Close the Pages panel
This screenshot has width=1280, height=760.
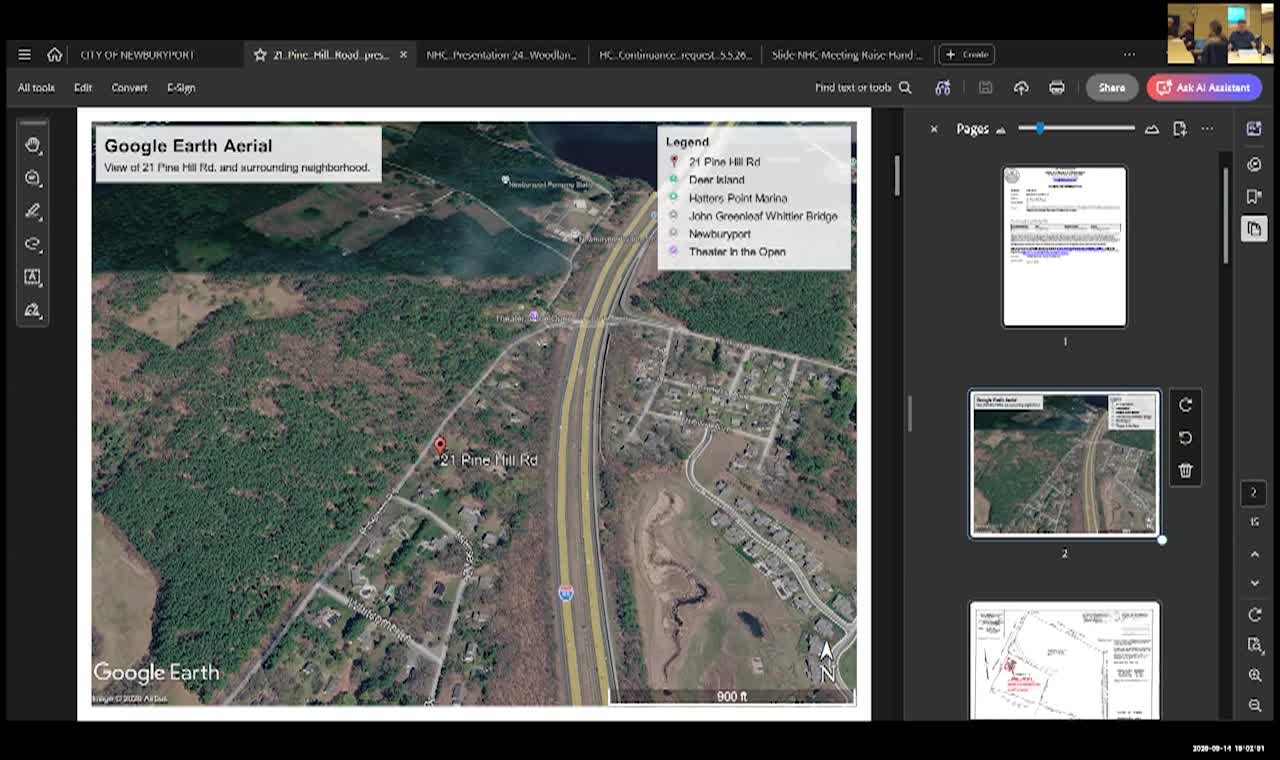coord(934,129)
